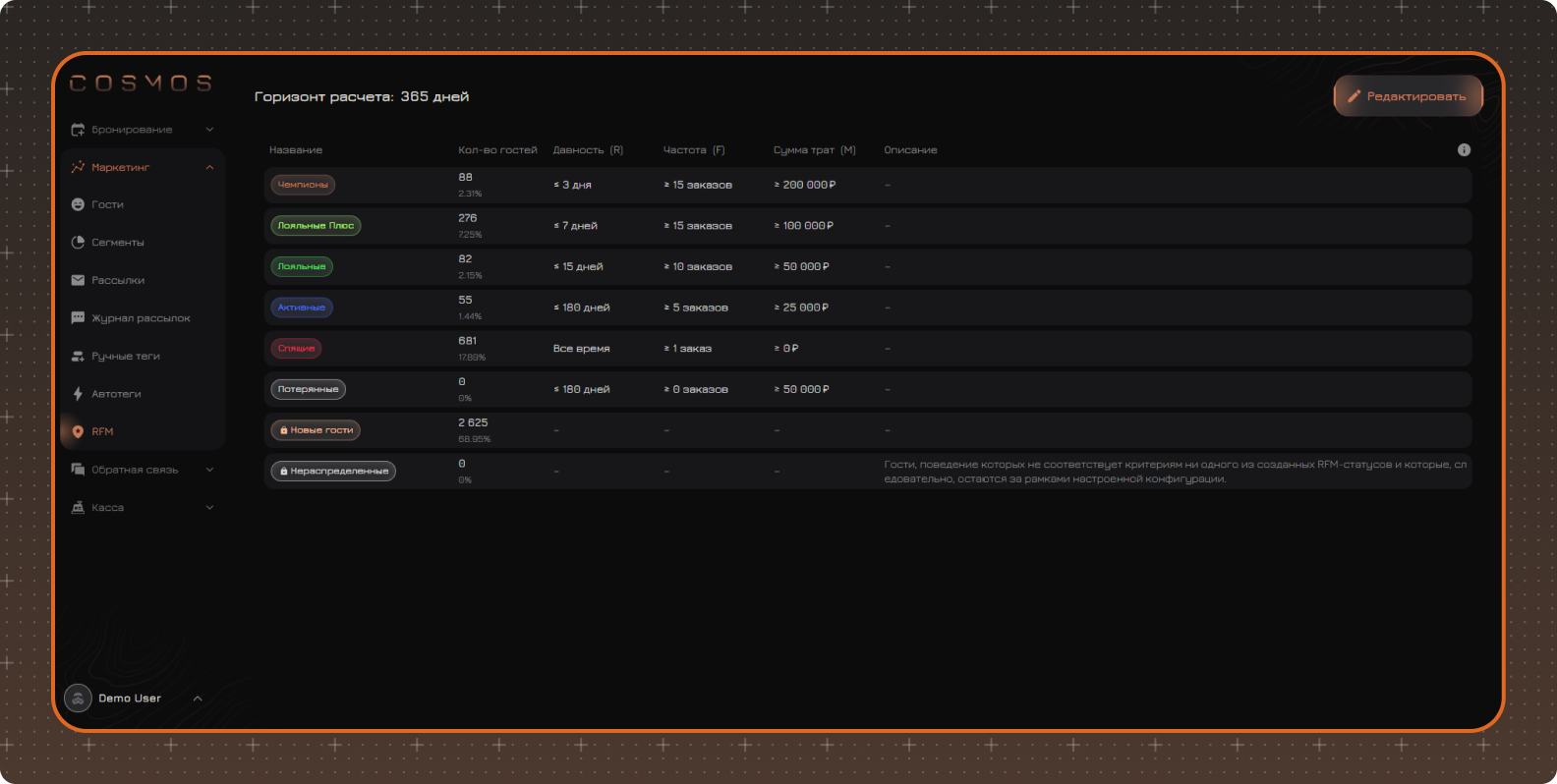Image resolution: width=1557 pixels, height=784 pixels.
Task: Open the Demo User menu arrow
Action: 198,699
